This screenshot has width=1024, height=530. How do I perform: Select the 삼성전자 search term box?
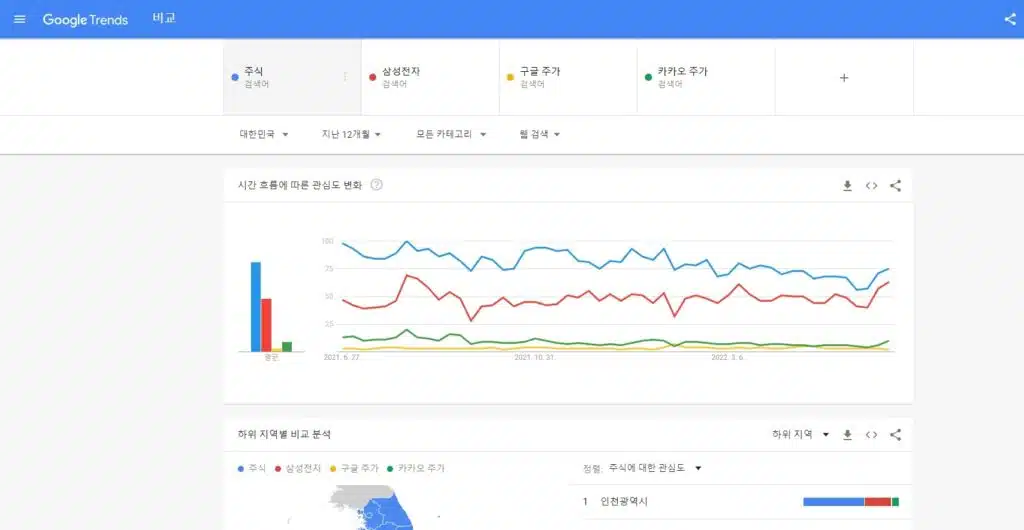tap(430, 77)
